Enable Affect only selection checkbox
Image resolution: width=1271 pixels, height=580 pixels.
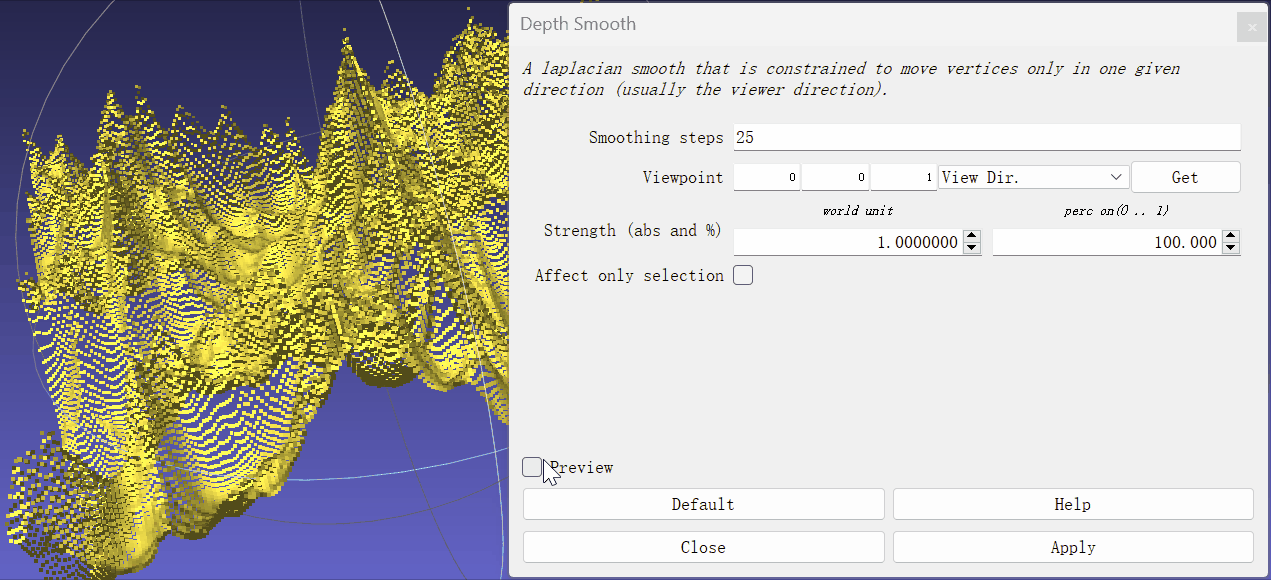tap(743, 275)
